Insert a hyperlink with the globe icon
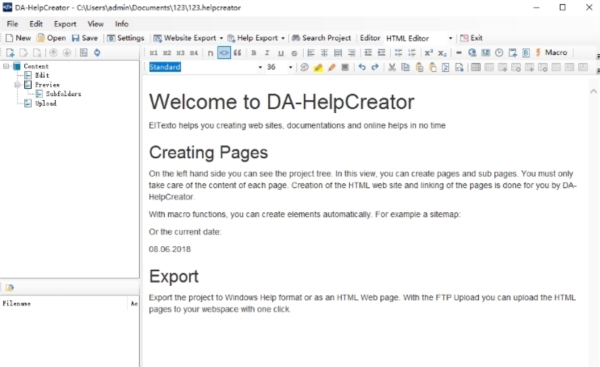Viewport: 600px width, 367px height. coord(472,53)
